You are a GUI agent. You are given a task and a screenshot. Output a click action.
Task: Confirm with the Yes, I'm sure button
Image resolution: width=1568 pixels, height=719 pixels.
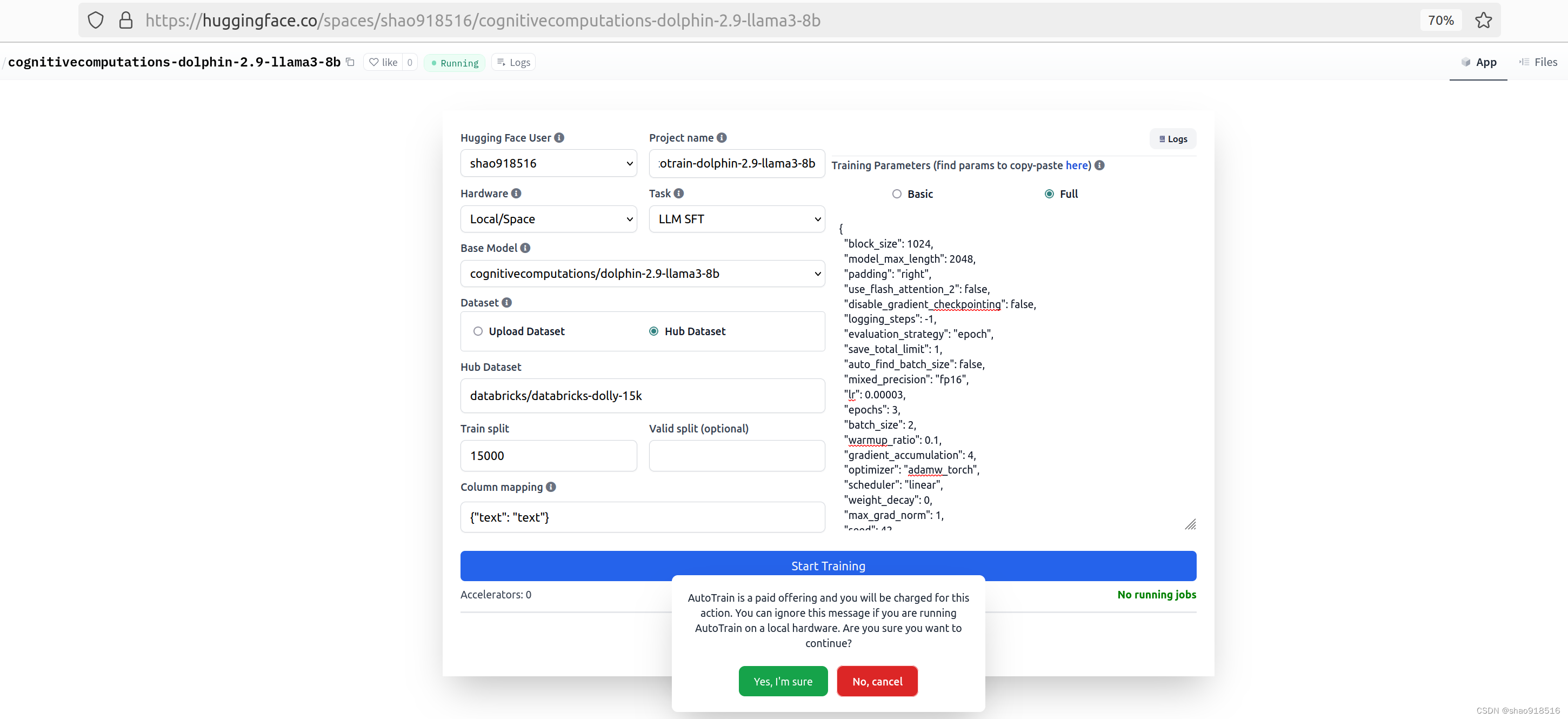click(783, 681)
